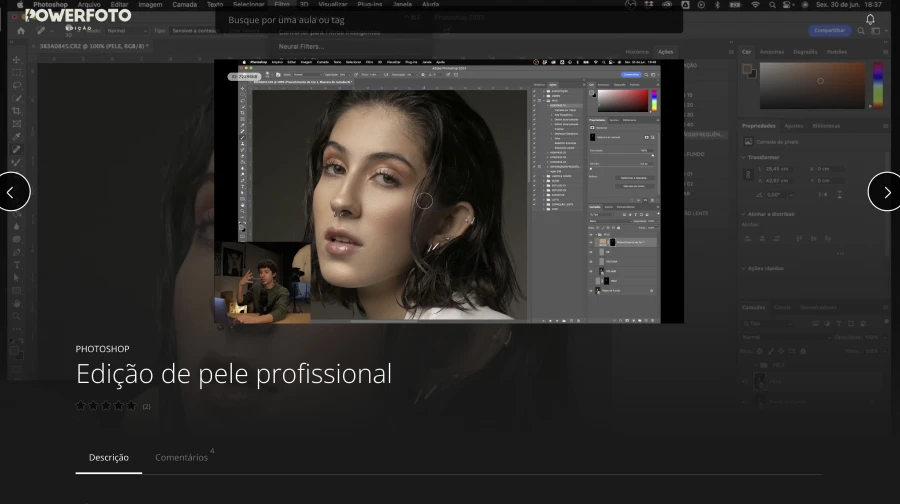The image size is (900, 504).
Task: Click the rating count "(2)"
Action: click(x=146, y=406)
